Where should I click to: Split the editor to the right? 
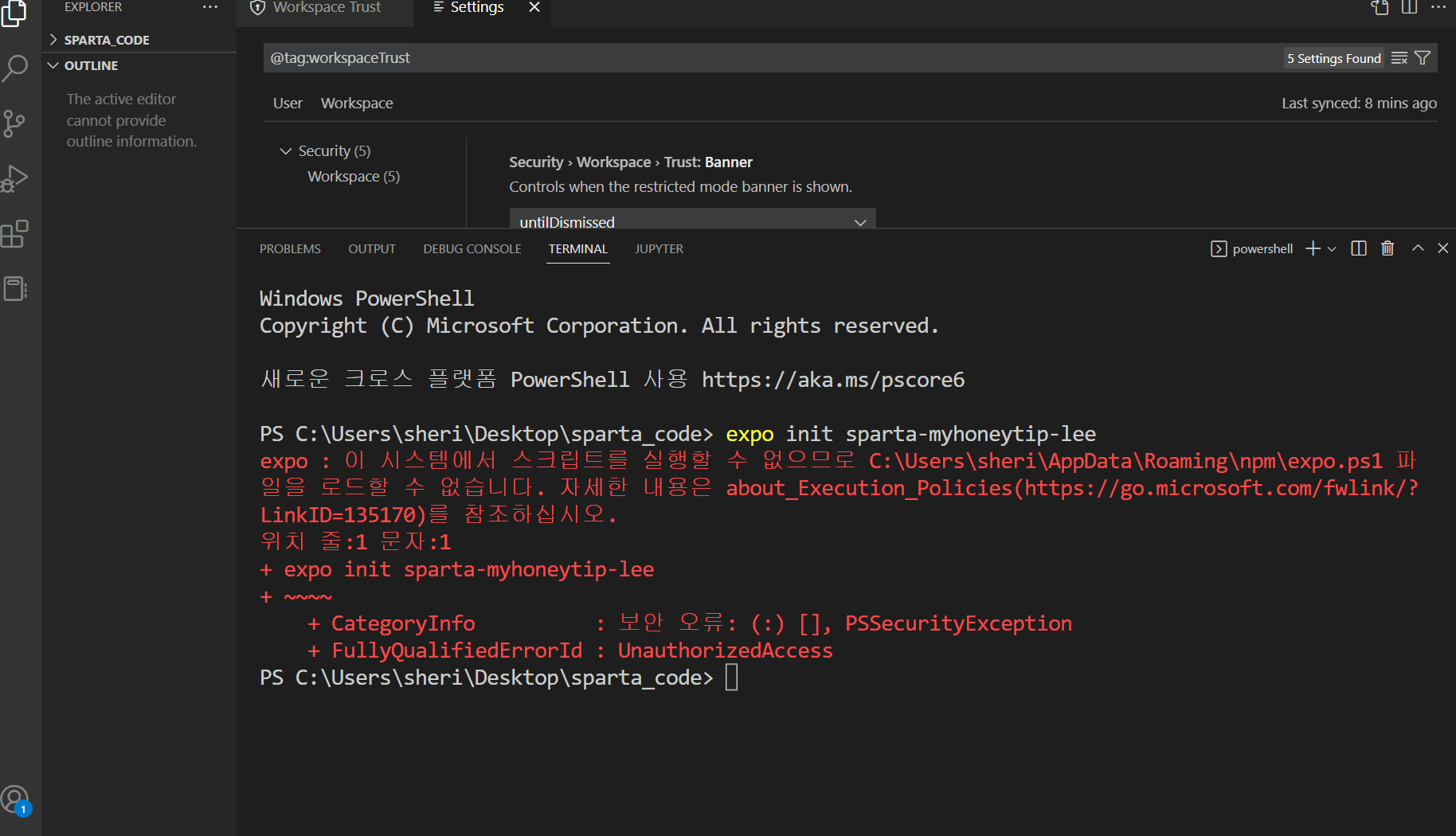click(x=1409, y=7)
